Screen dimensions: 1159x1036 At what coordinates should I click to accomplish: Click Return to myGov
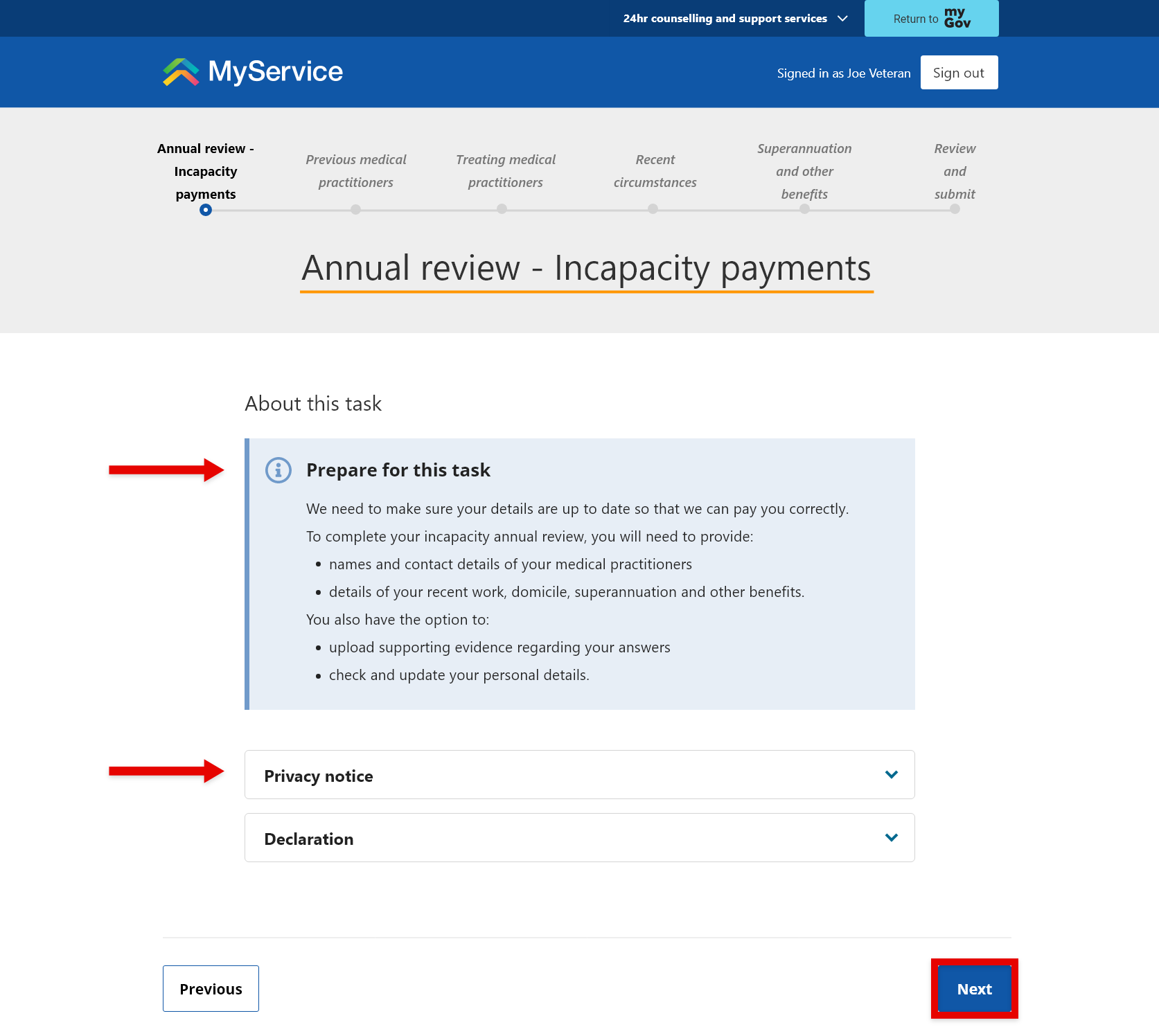pos(931,18)
